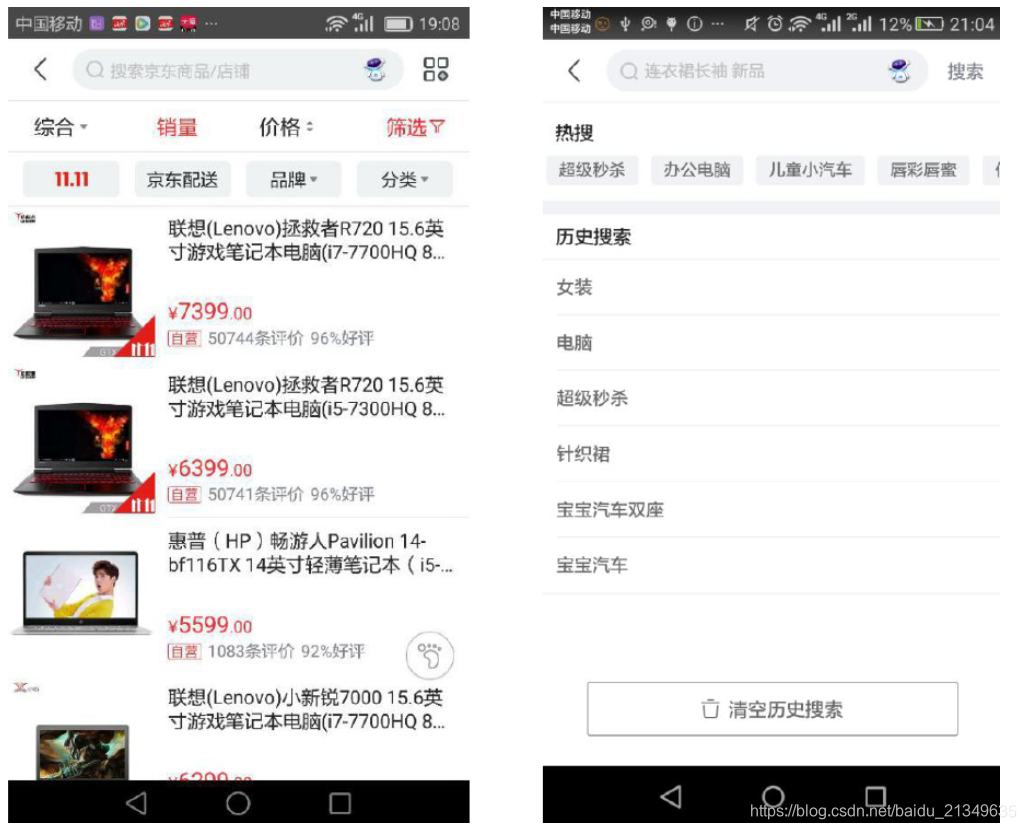1026x830 pixels.
Task: Tap Android home button on right phone
Action: (x=773, y=796)
